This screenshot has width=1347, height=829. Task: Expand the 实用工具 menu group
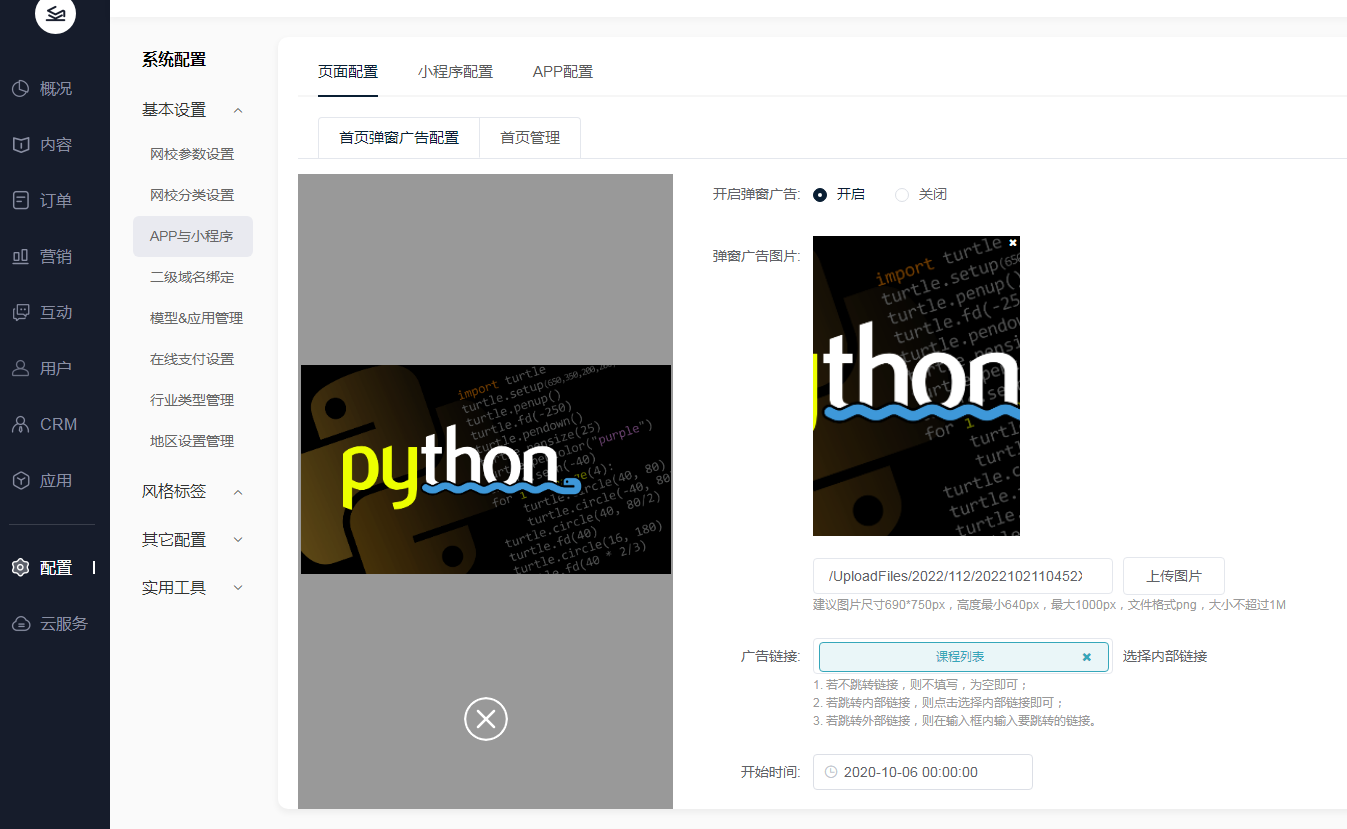tap(238, 588)
